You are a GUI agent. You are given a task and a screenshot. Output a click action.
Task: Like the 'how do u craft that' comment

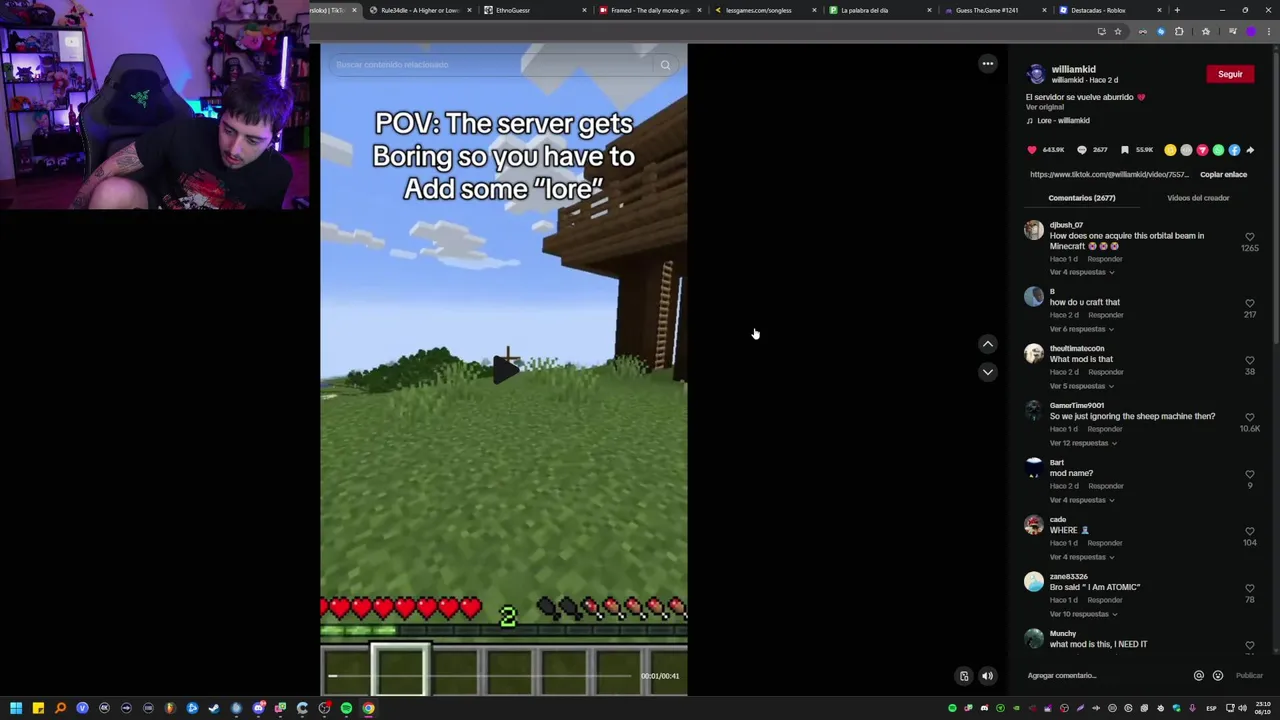(1249, 303)
